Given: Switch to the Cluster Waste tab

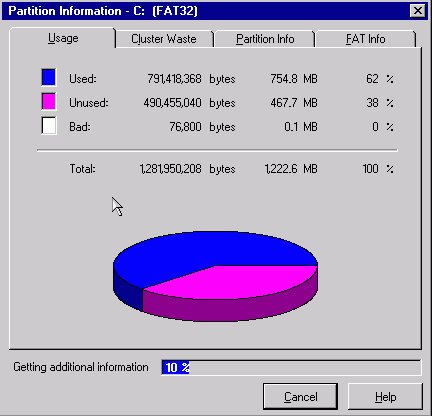Looking at the screenshot, I should [164, 39].
